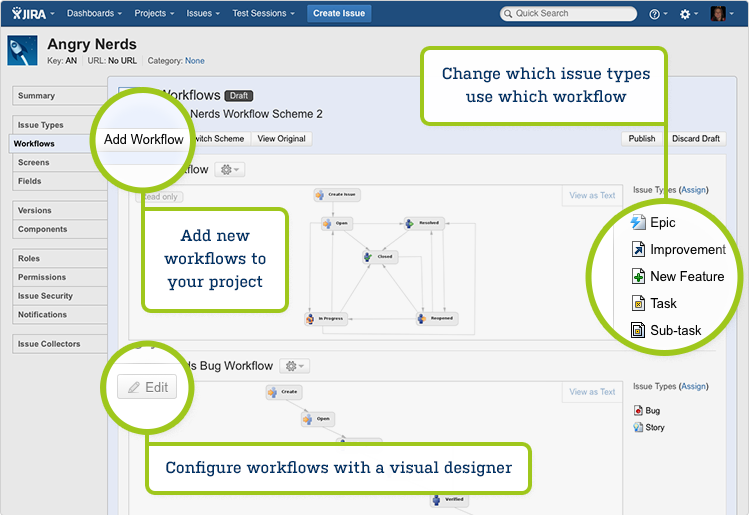Screen dimensions: 749x515
Task: Click the Improvement issue type icon
Action: 638,249
